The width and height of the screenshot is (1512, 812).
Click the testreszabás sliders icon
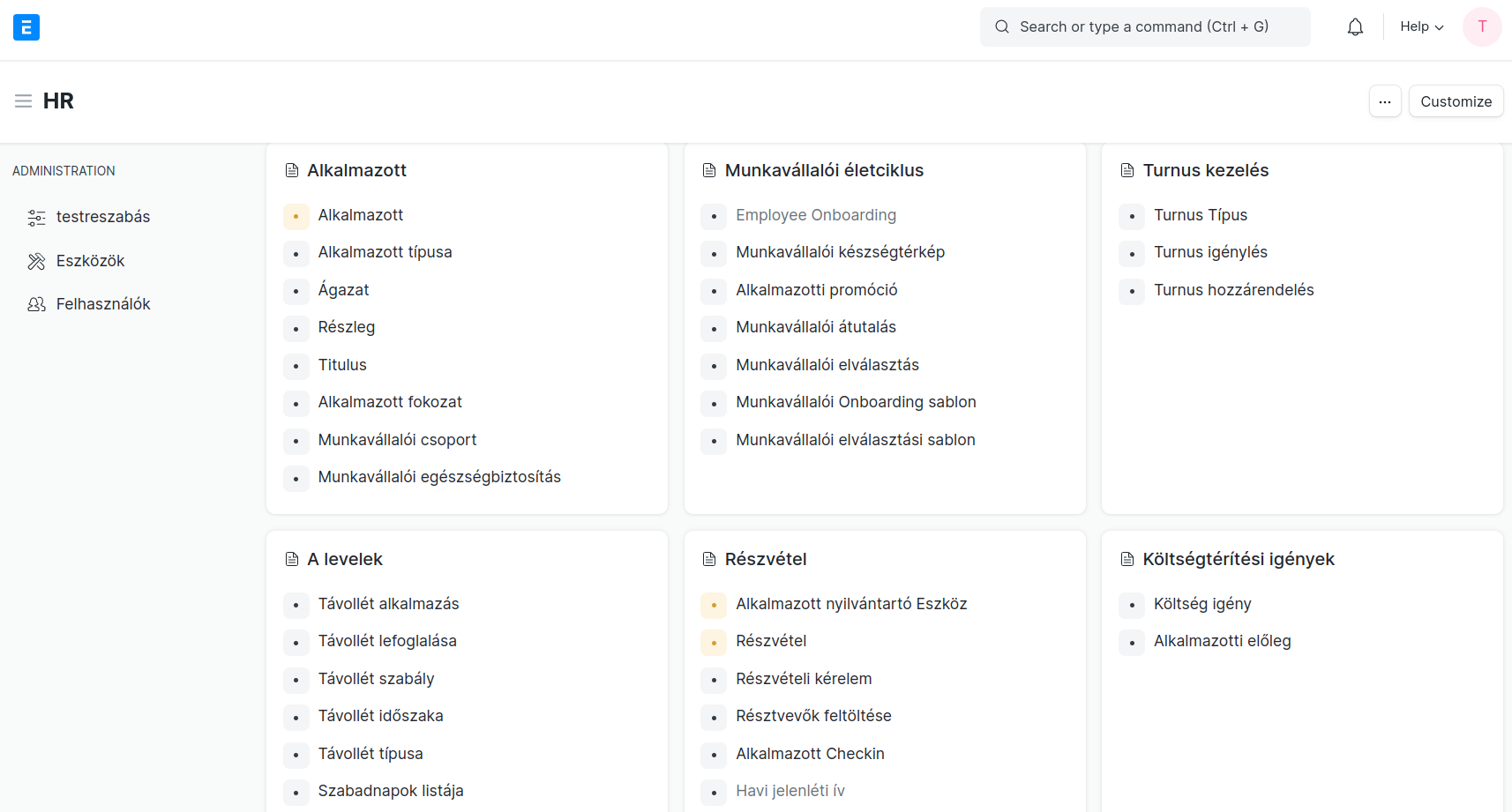point(36,218)
